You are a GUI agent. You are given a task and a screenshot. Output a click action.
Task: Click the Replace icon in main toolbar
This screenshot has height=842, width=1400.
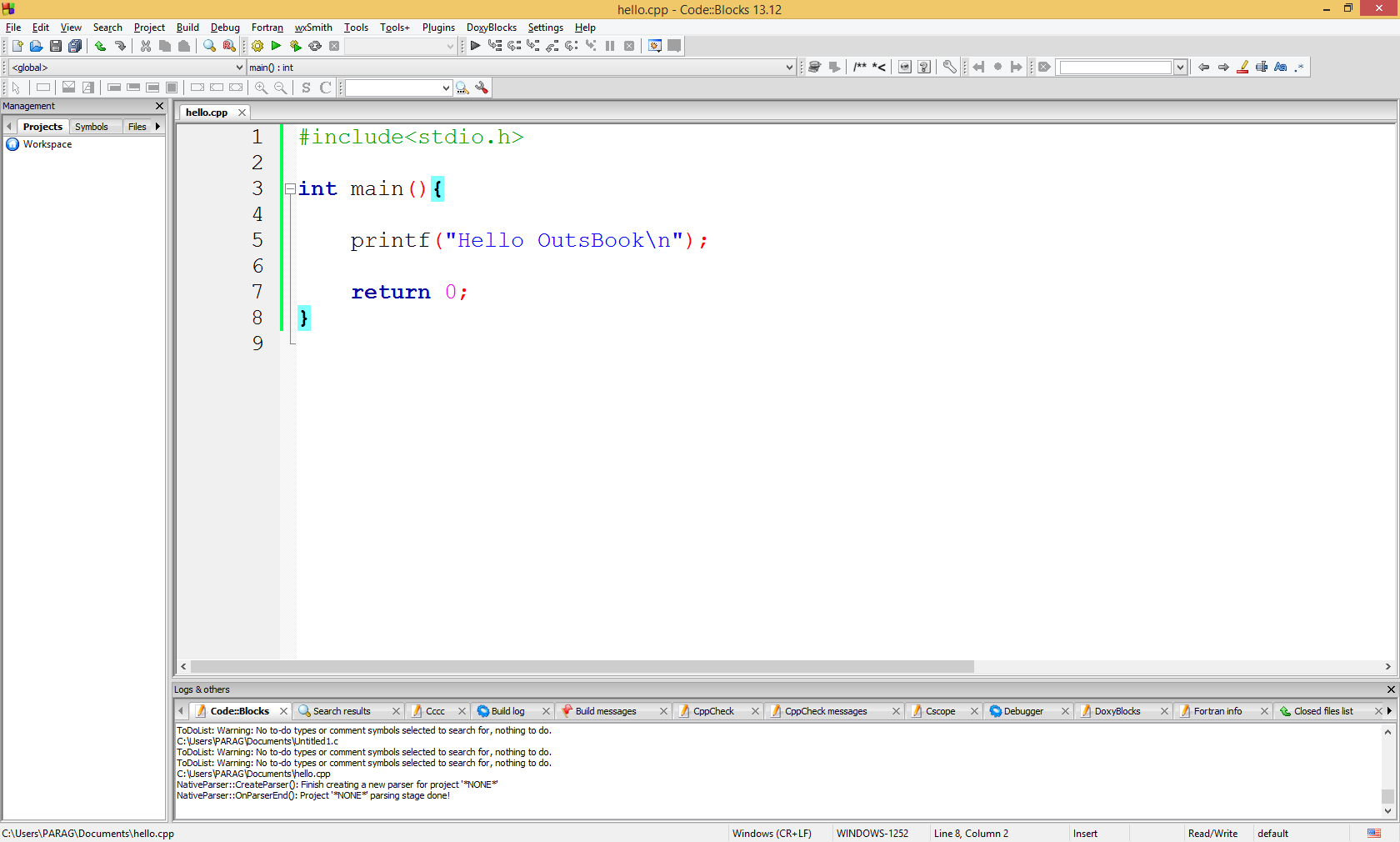[229, 46]
